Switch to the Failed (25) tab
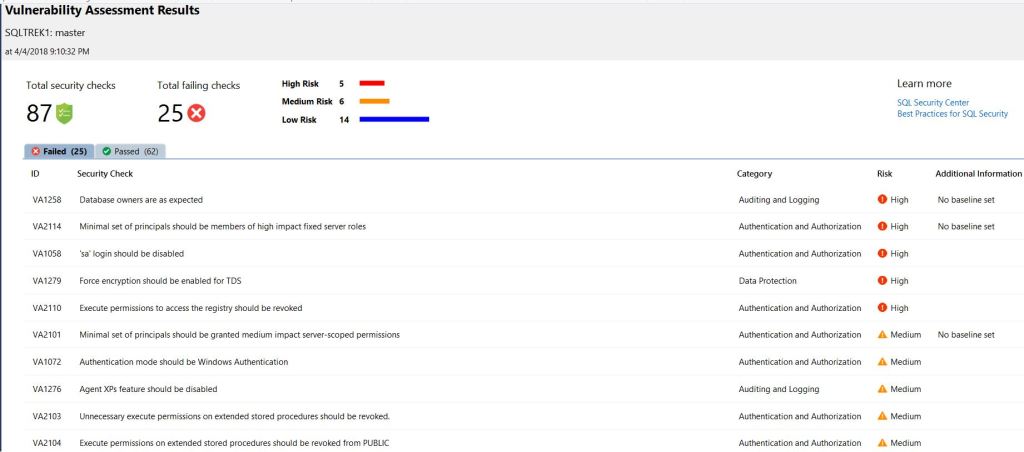The width and height of the screenshot is (1024, 452). [x=59, y=151]
